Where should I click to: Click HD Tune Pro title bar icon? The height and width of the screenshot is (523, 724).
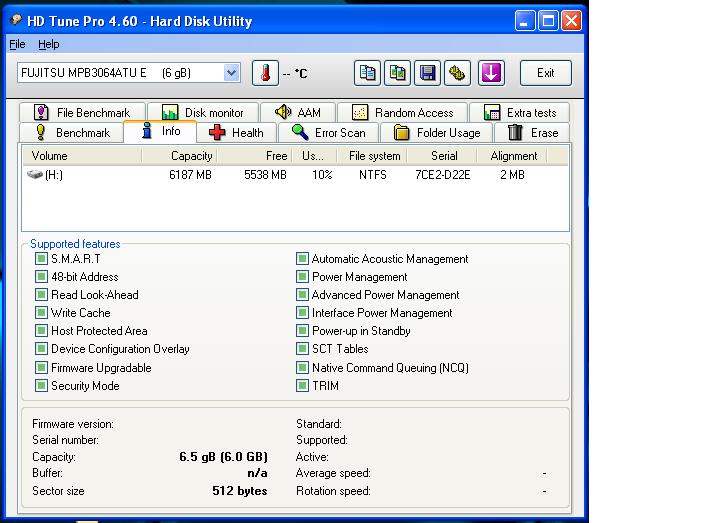pyautogui.click(x=16, y=20)
